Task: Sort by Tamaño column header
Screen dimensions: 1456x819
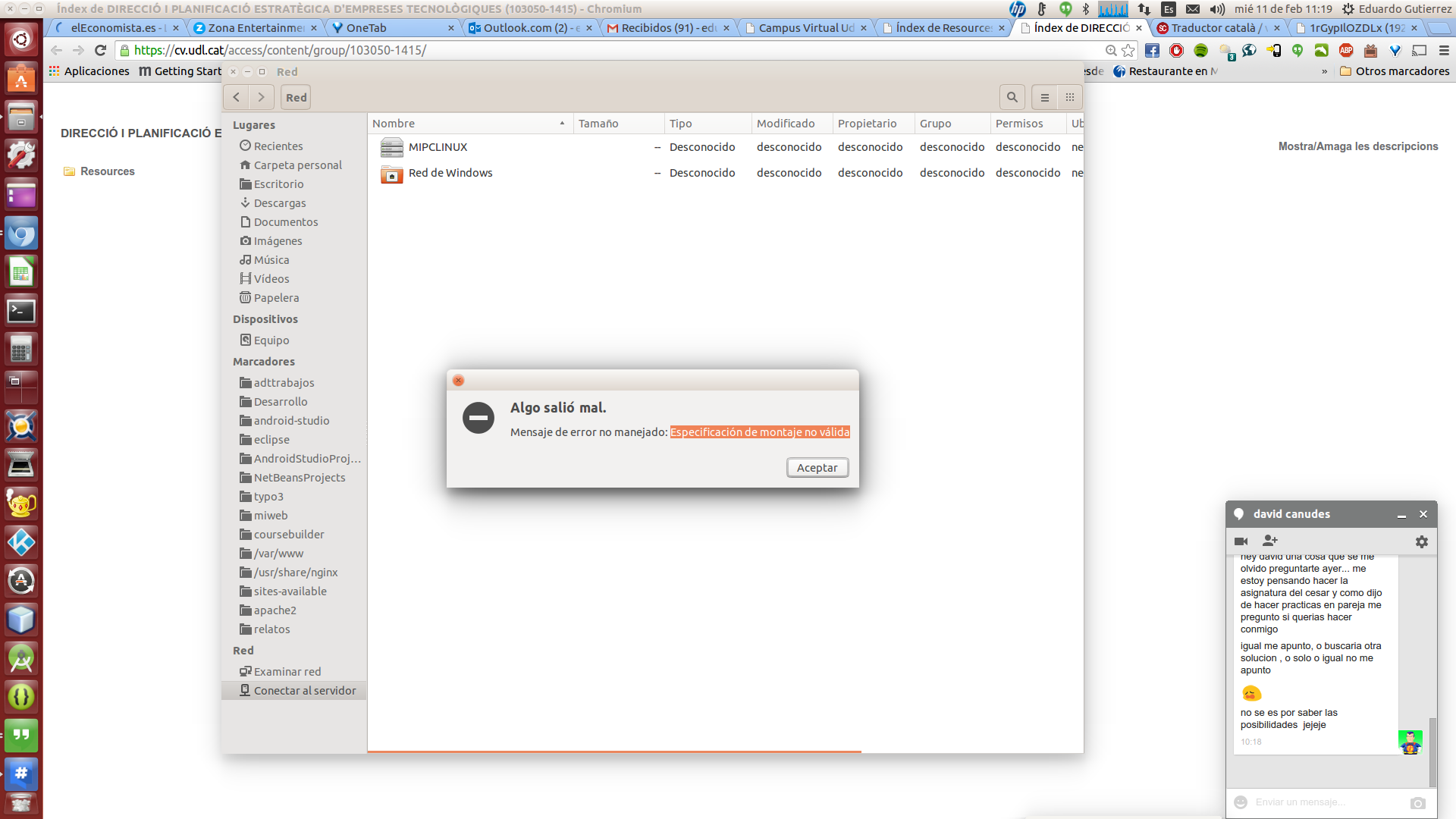Action: (x=618, y=124)
